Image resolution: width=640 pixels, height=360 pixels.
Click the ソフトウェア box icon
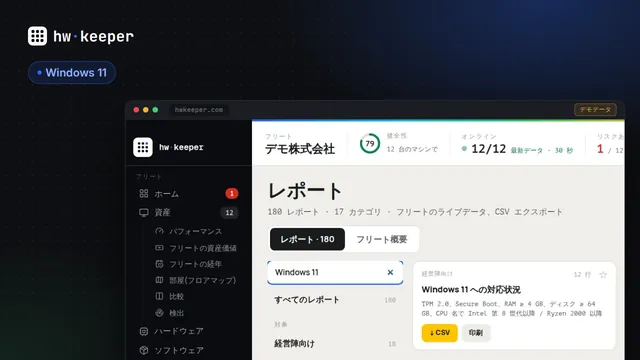pyautogui.click(x=144, y=351)
